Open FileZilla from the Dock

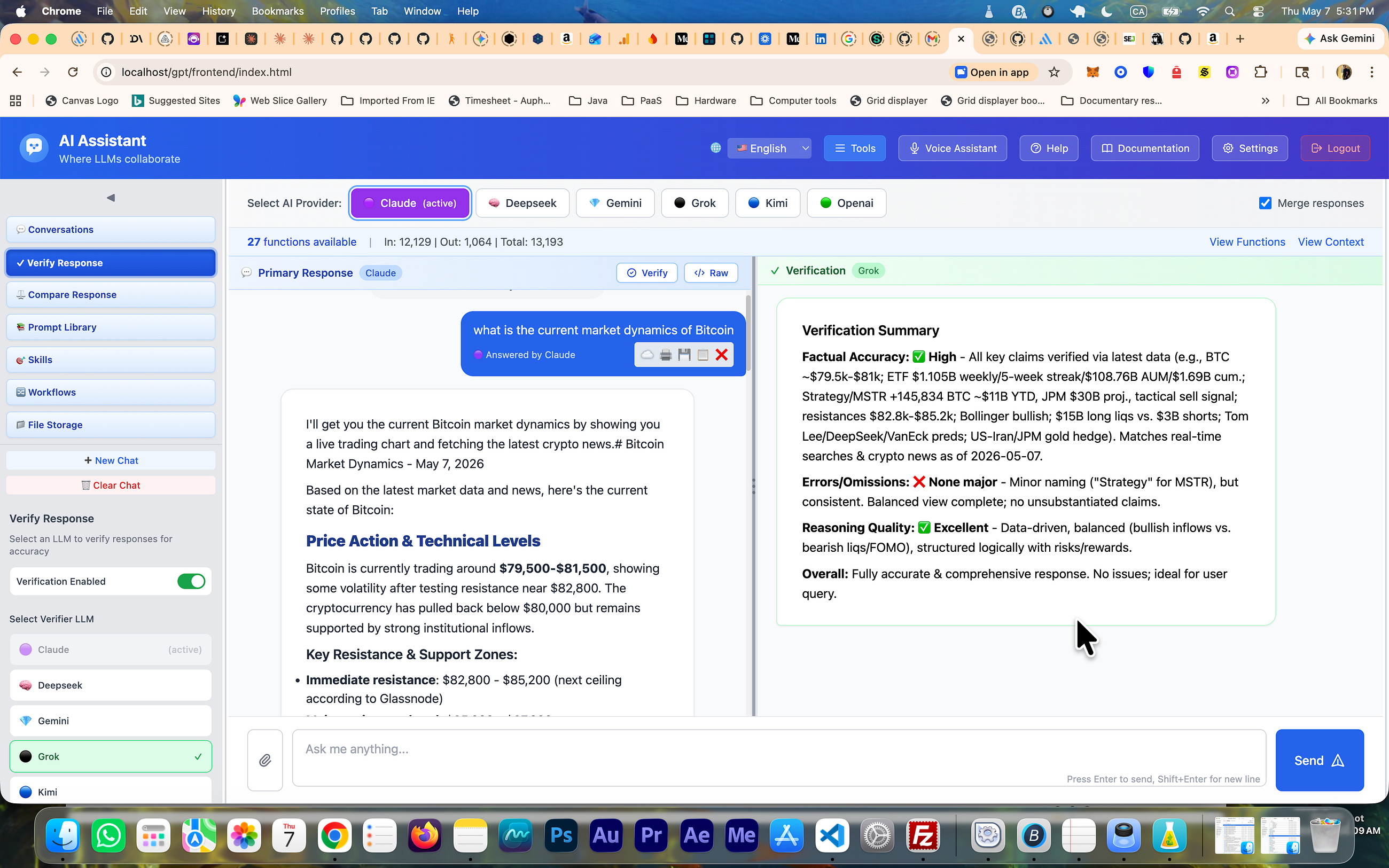pyautogui.click(x=923, y=835)
